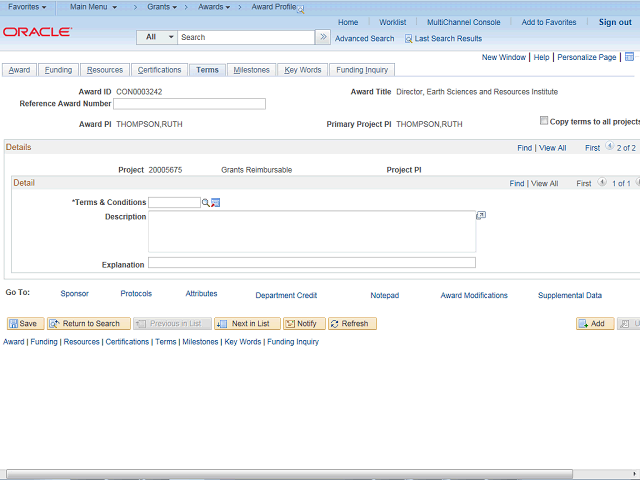Click the Add button
Image resolution: width=640 pixels, height=480 pixels.
pos(595,324)
